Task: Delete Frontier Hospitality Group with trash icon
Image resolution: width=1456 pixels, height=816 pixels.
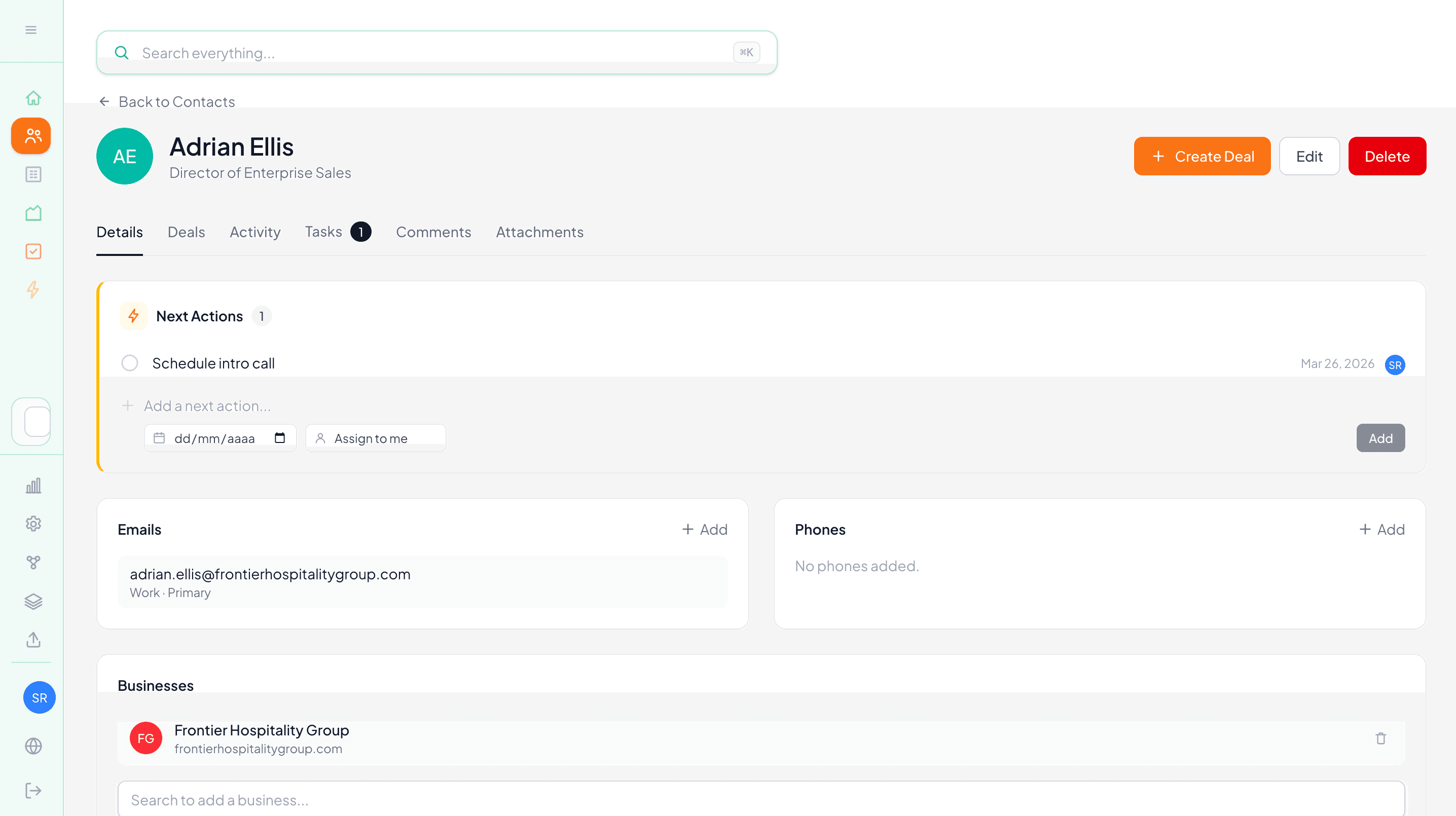Action: point(1380,738)
